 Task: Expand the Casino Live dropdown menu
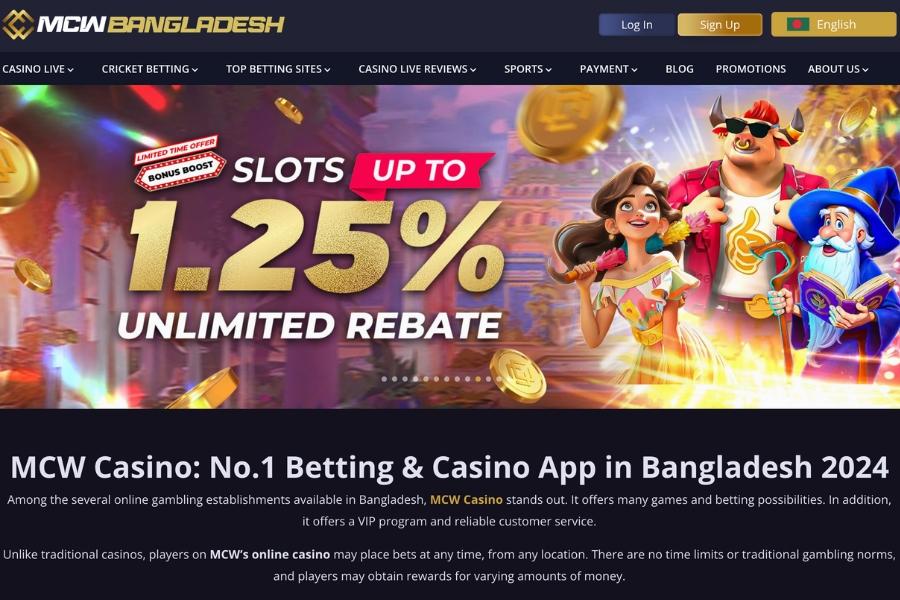[38, 69]
